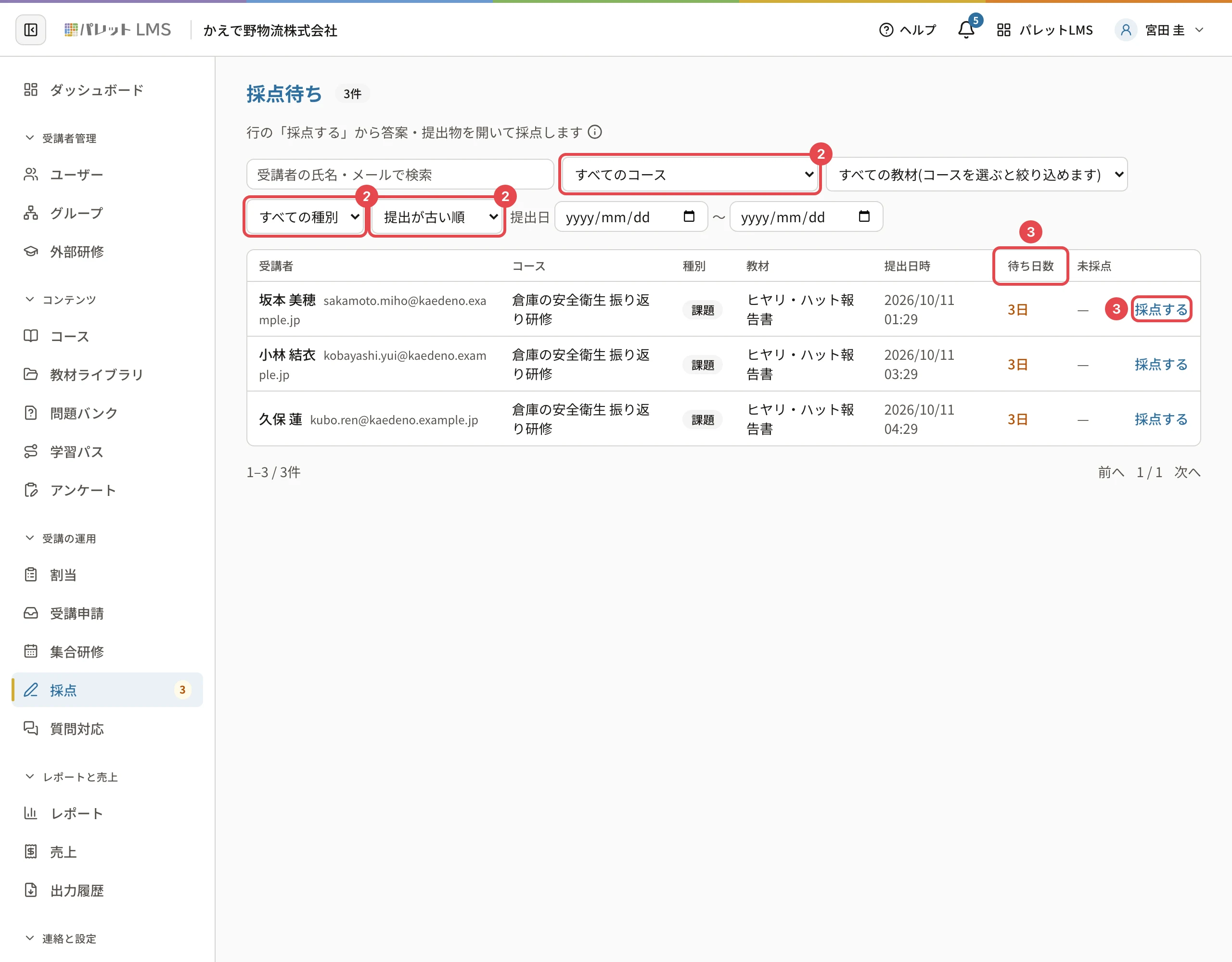Image resolution: width=1232 pixels, height=962 pixels.
Task: Click 採点する for 坂本 美穂
Action: (x=1161, y=310)
